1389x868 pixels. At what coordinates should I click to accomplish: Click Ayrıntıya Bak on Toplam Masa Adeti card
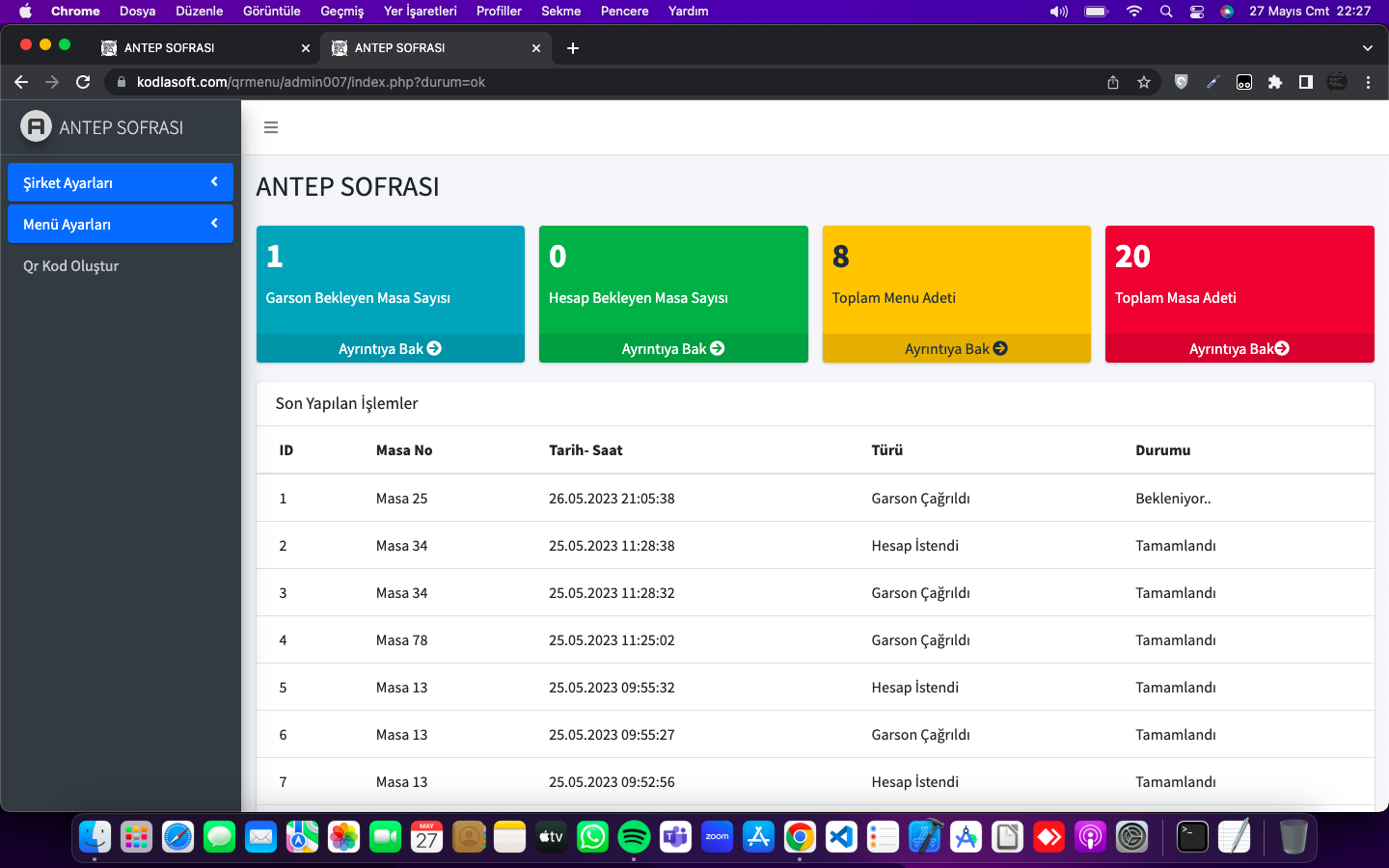click(1239, 349)
